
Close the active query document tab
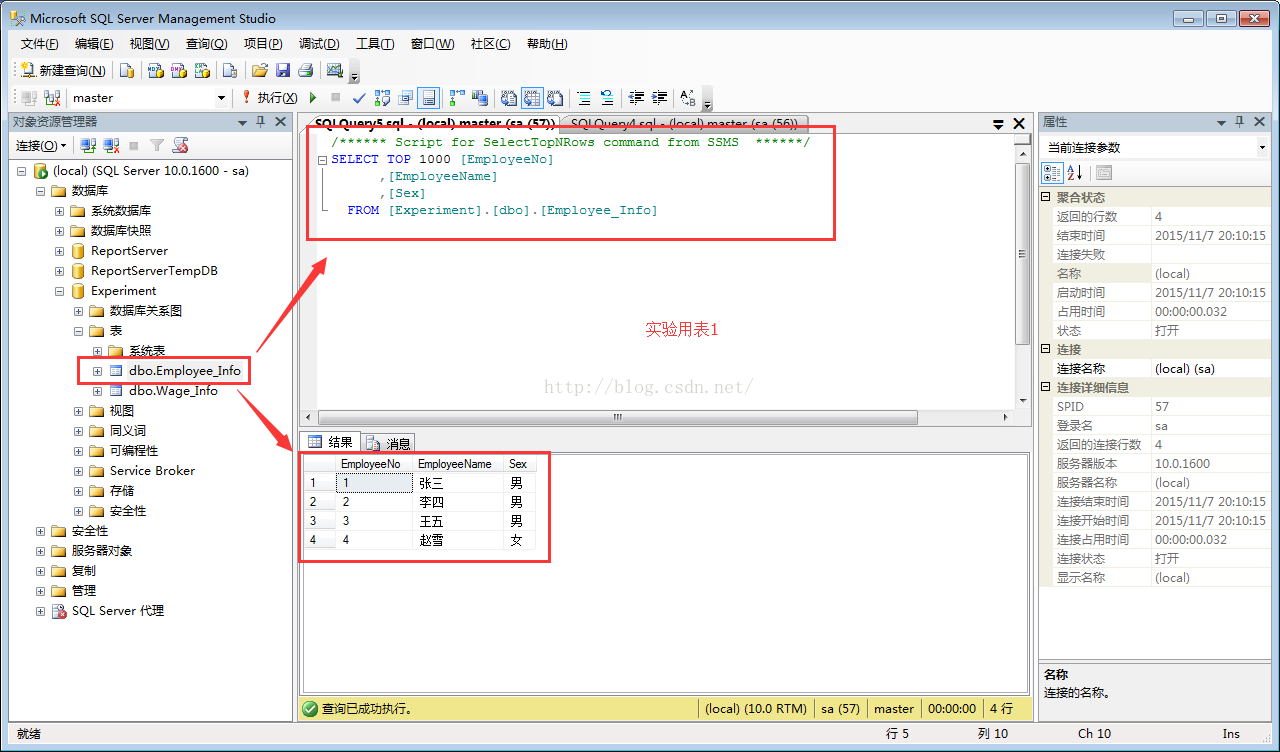(x=1019, y=124)
